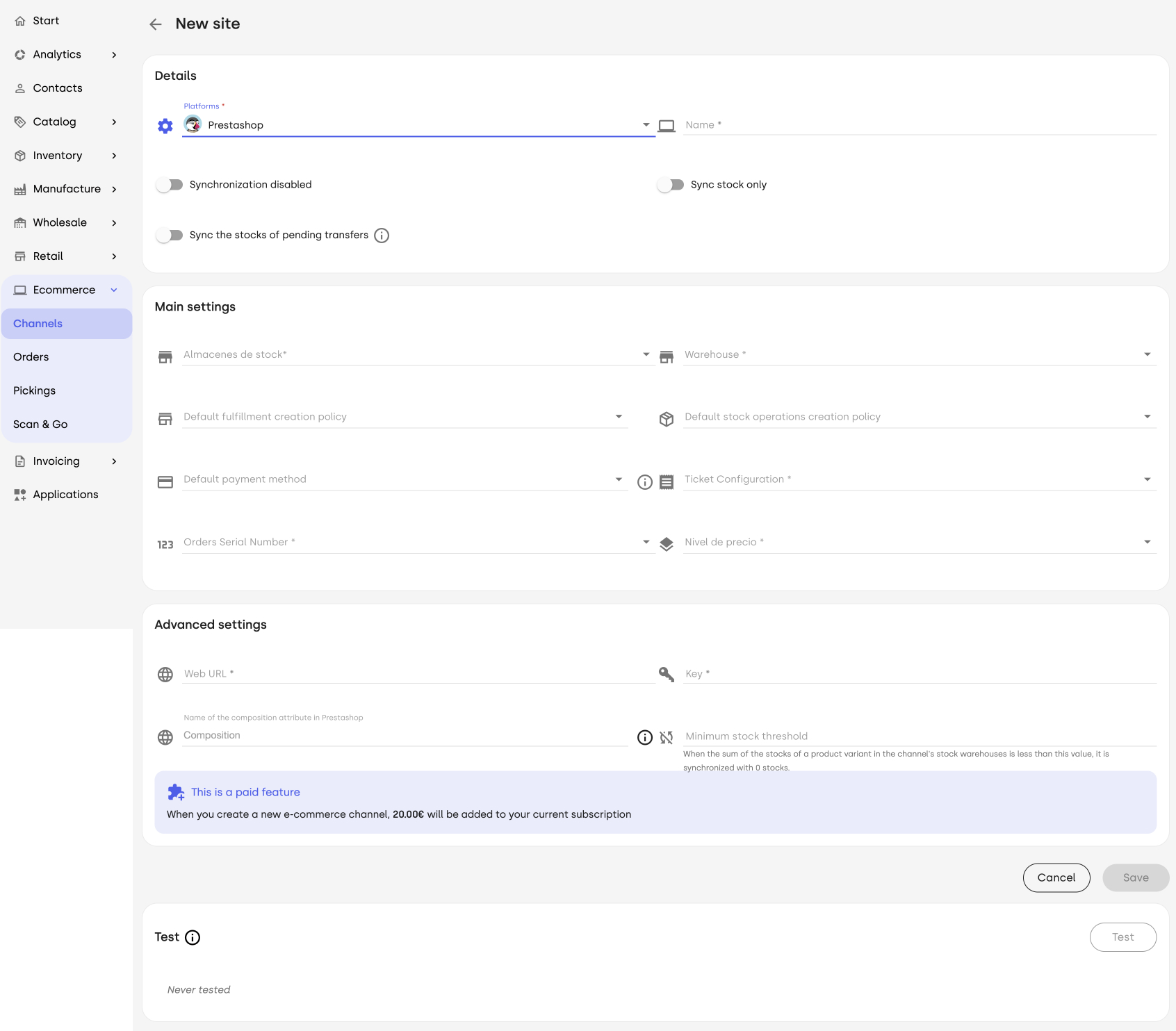Go to Contacts in the sidebar
Image resolution: width=1176 pixels, height=1031 pixels.
(x=67, y=88)
